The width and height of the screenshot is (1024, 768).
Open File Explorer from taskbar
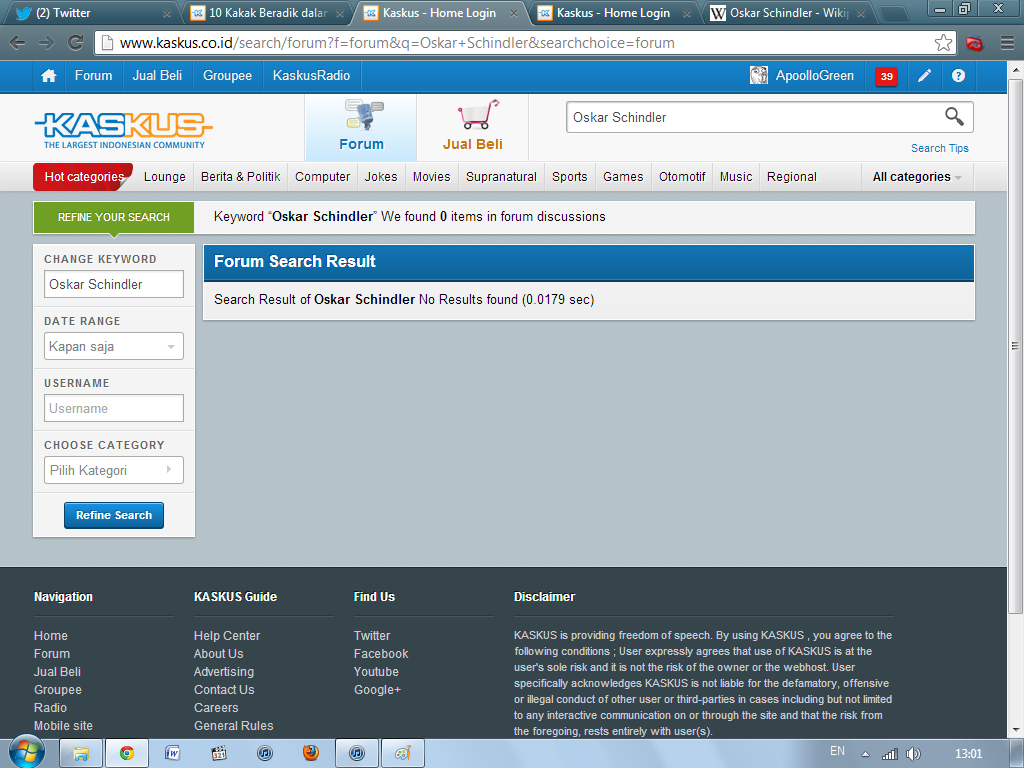click(81, 754)
